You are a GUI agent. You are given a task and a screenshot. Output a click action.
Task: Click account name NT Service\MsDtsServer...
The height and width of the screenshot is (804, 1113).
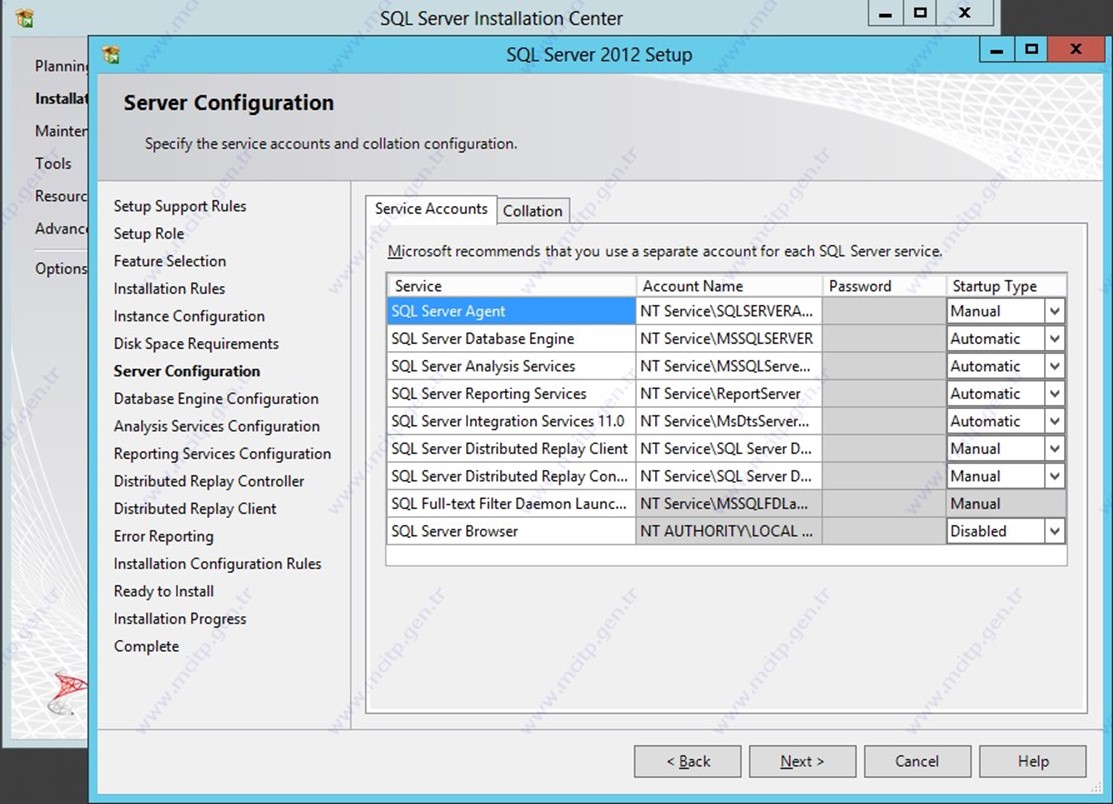click(x=728, y=421)
